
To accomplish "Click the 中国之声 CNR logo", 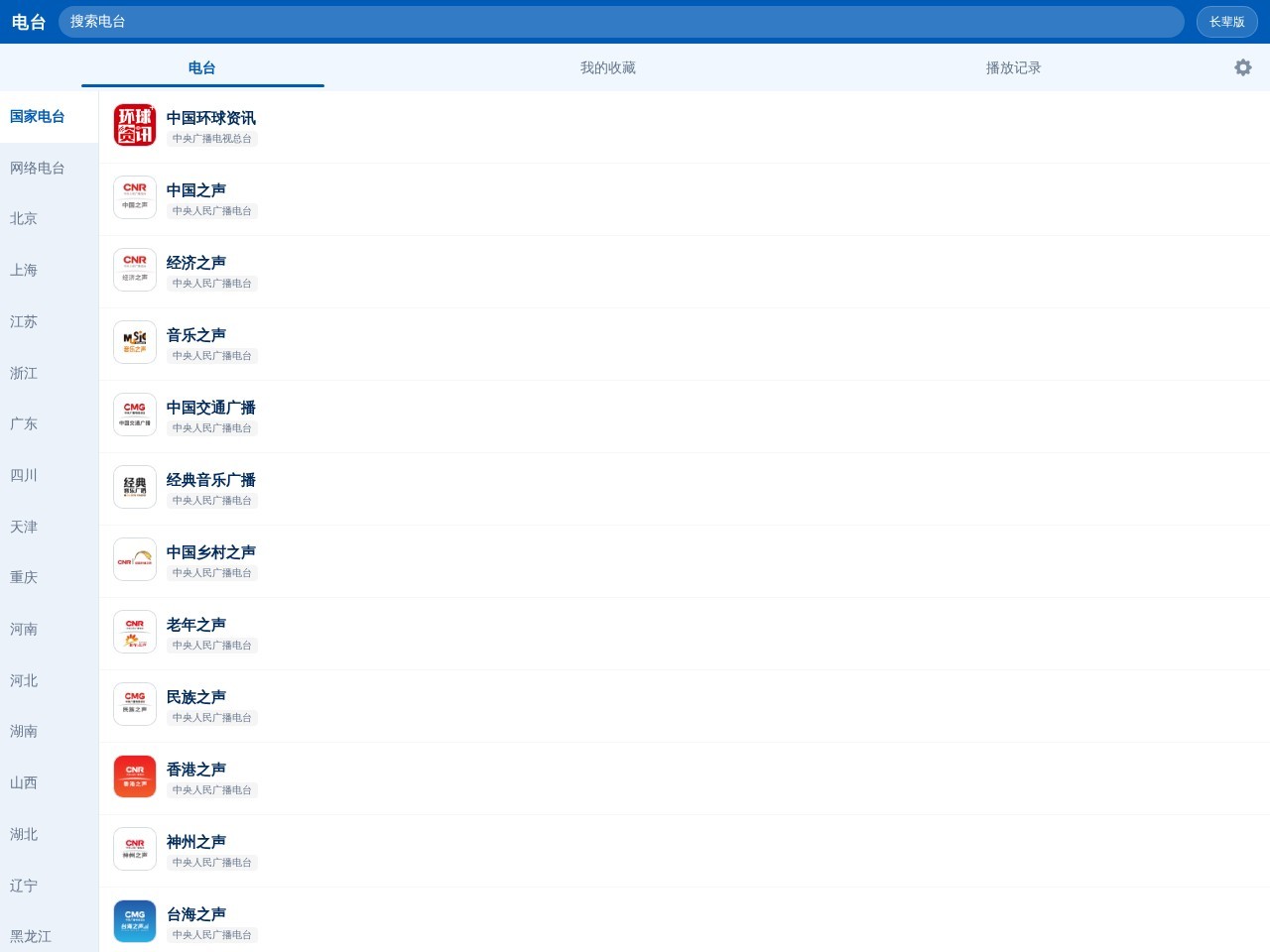I will tap(135, 197).
